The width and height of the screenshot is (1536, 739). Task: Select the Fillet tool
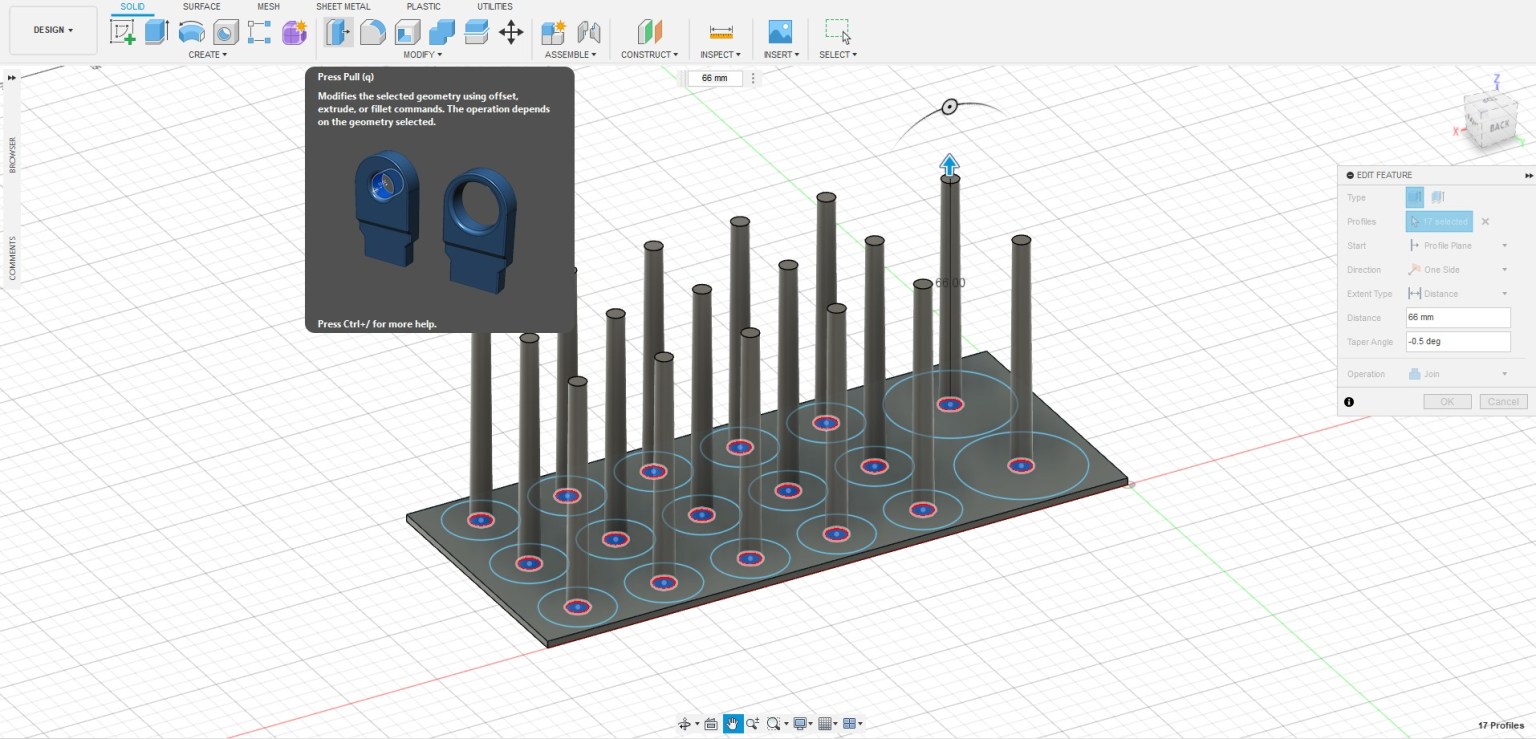click(x=373, y=32)
